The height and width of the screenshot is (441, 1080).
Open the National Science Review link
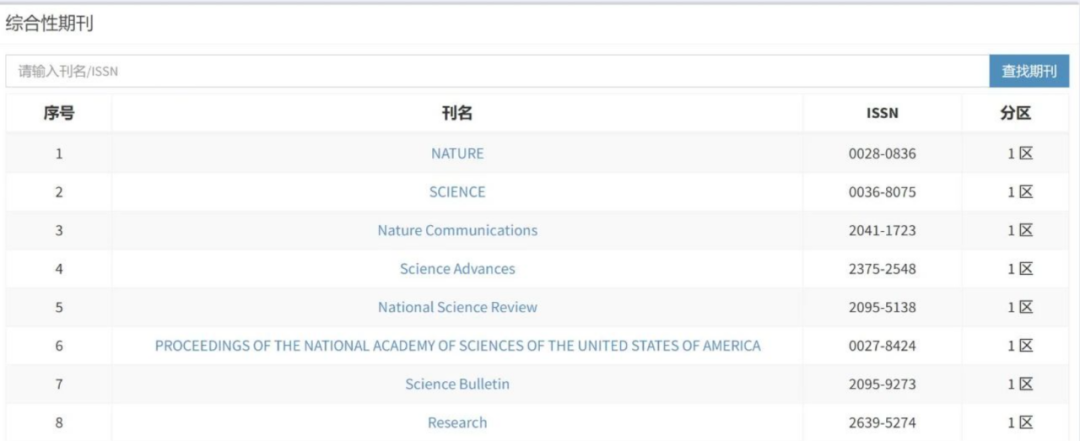click(457, 307)
